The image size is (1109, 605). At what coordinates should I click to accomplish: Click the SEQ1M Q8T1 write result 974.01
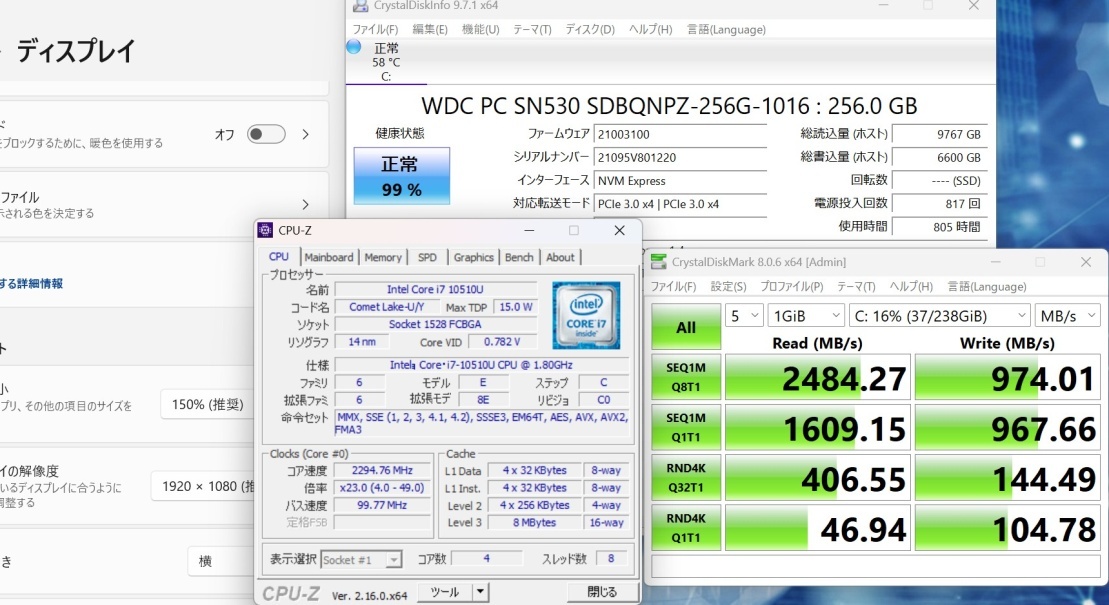coord(1008,378)
